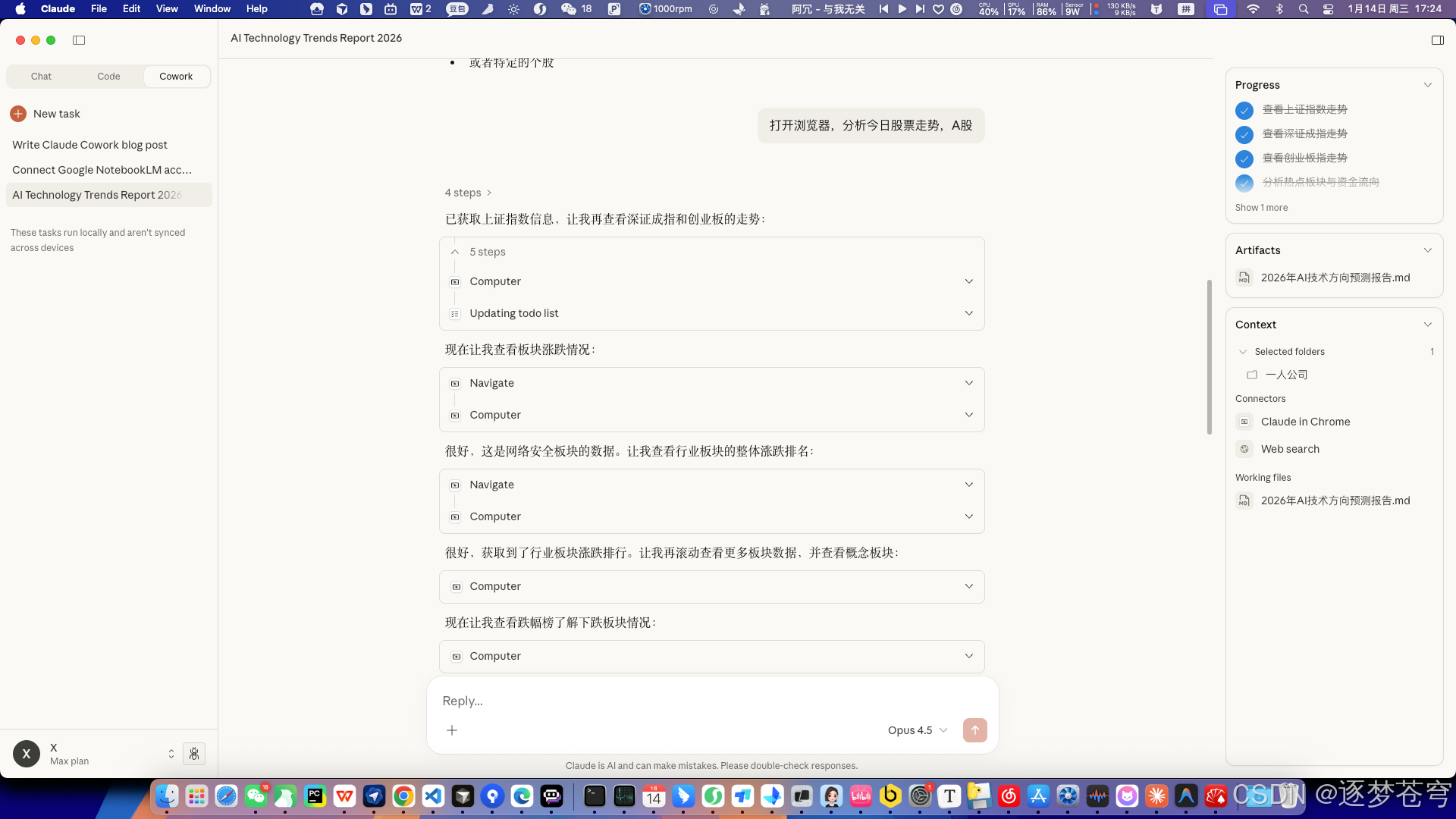The width and height of the screenshot is (1456, 819).
Task: Collapse the Progress panel chevron
Action: pyautogui.click(x=1428, y=84)
